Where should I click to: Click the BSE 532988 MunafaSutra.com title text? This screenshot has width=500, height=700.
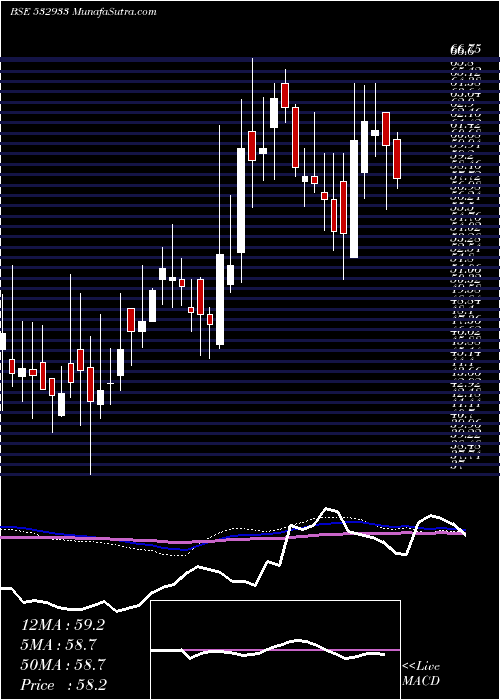click(83, 12)
